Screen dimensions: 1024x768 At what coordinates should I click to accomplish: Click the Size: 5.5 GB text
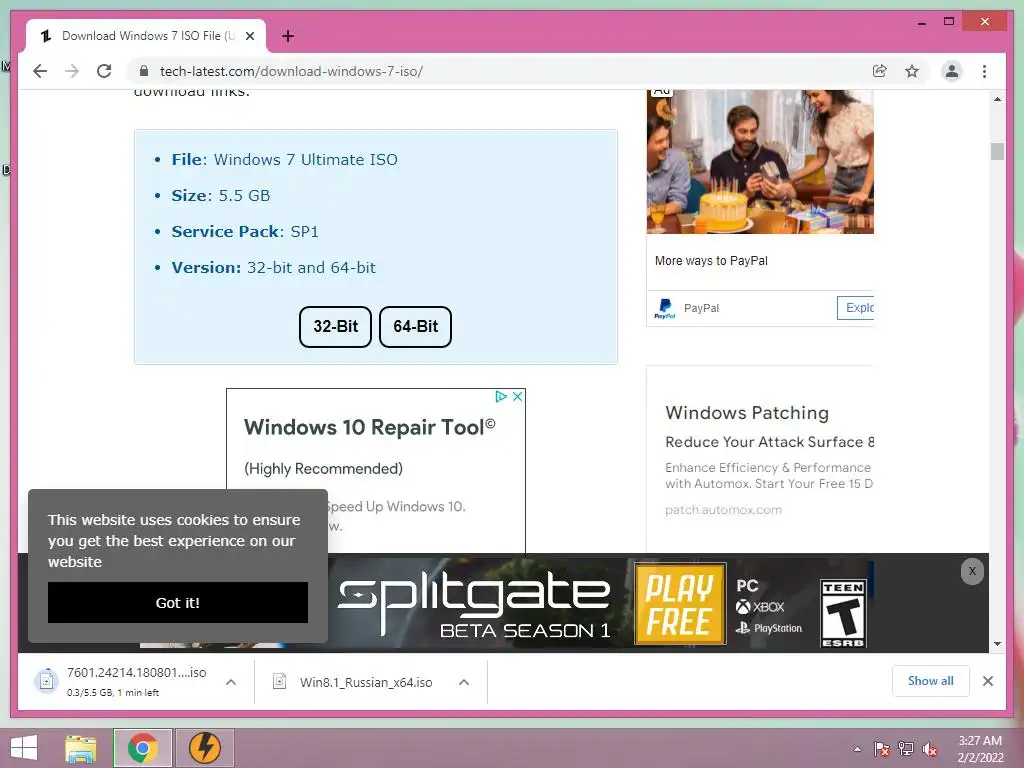coord(221,196)
